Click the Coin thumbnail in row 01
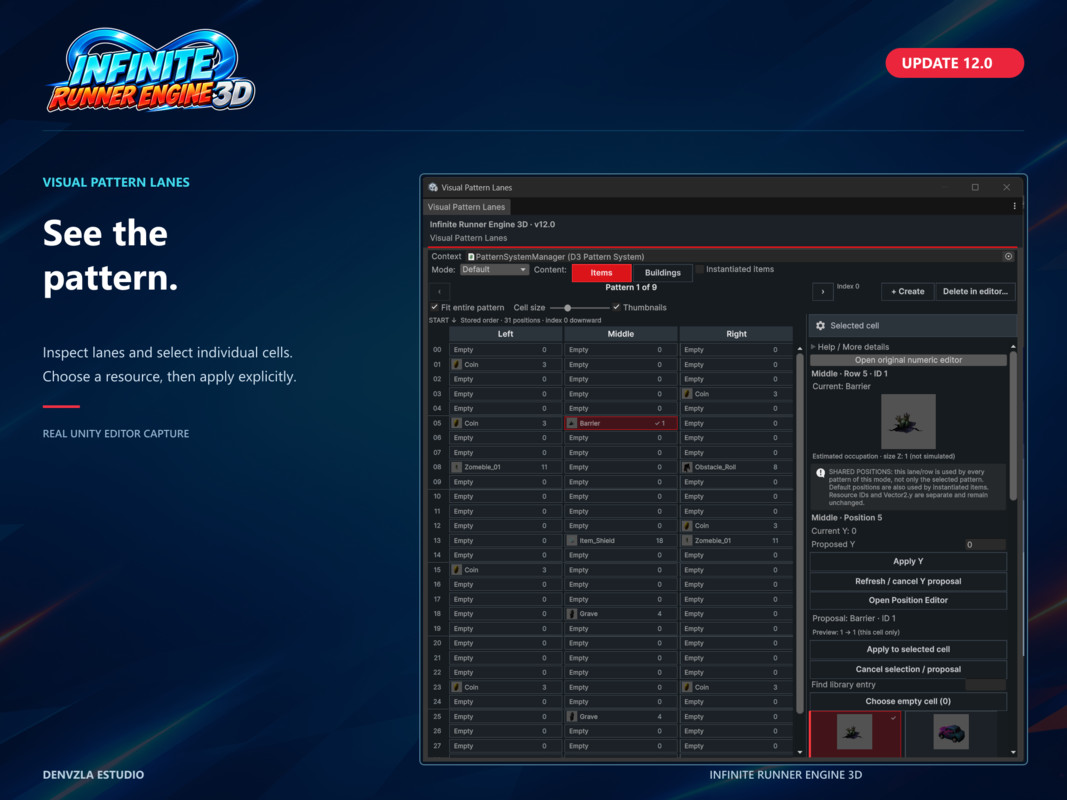The width and height of the screenshot is (1067, 800). [457, 365]
